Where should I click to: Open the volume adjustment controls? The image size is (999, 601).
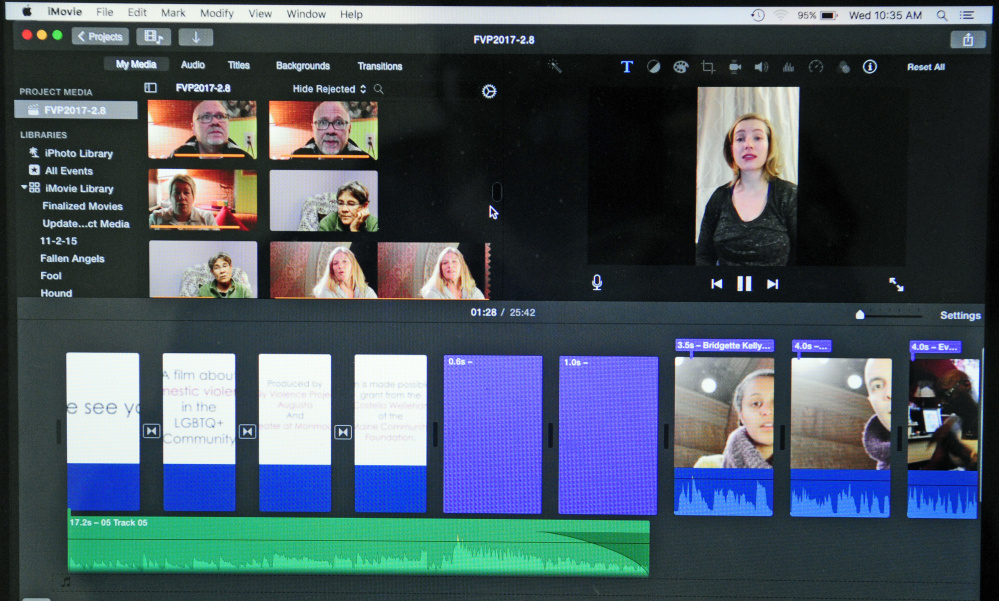coord(761,67)
